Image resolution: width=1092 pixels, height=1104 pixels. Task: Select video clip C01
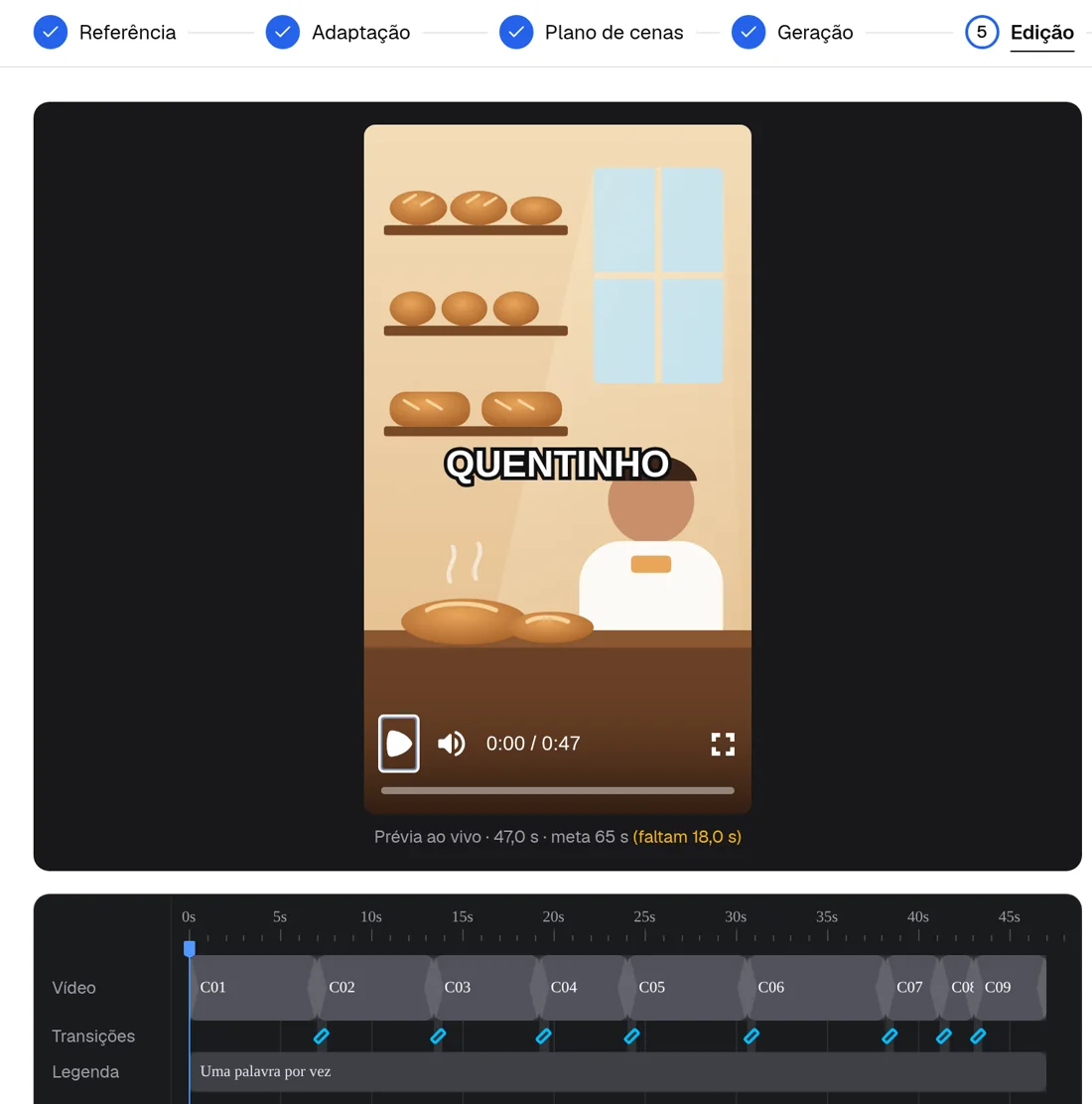pos(253,987)
